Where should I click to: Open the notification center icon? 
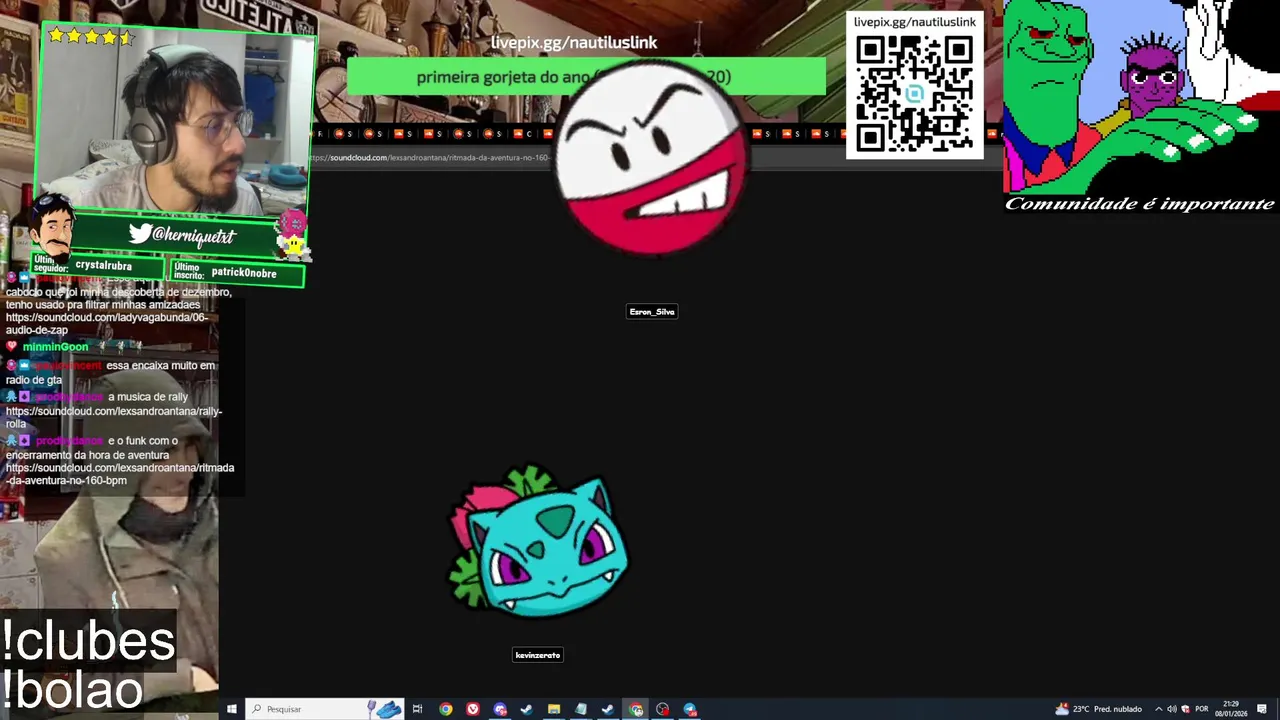pos(1263,709)
